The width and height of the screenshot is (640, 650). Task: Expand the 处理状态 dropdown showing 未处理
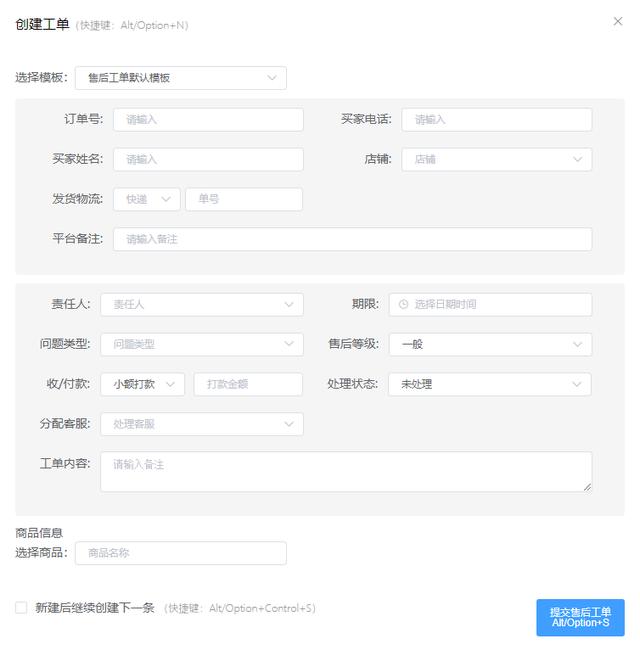coord(490,384)
